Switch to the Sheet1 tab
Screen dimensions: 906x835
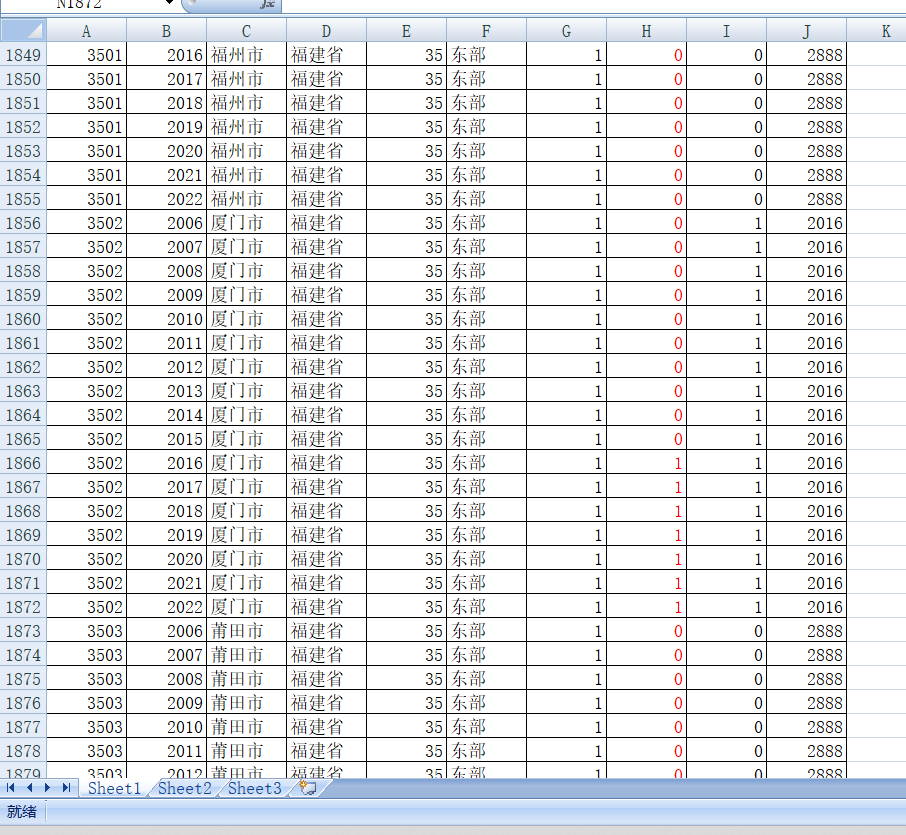point(114,788)
